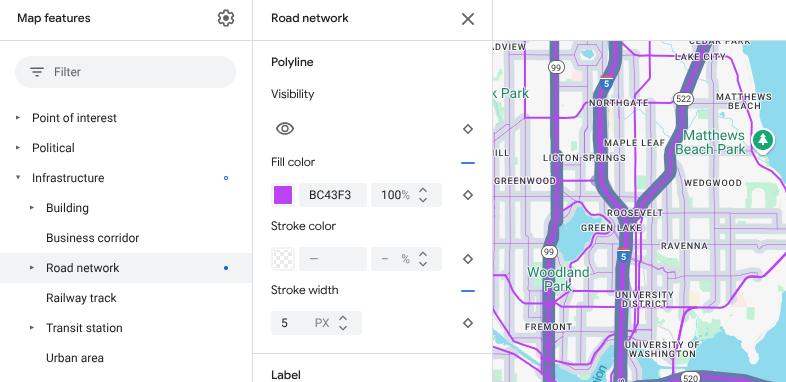
Task: Increase stroke opacity with up arrow
Action: pyautogui.click(x=423, y=254)
